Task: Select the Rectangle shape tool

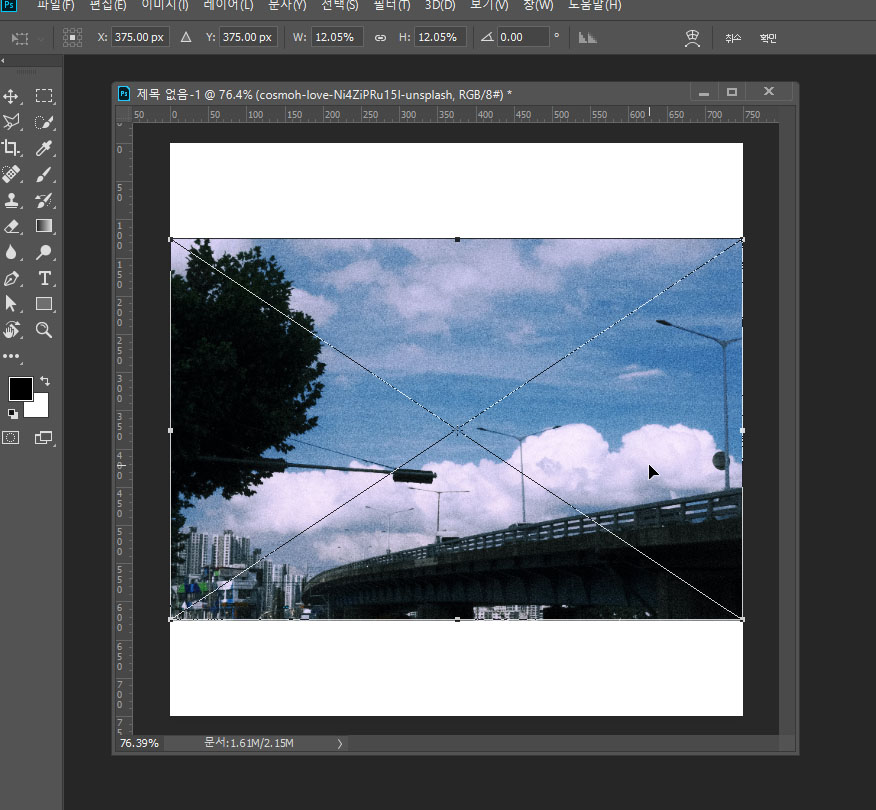Action: click(x=44, y=304)
